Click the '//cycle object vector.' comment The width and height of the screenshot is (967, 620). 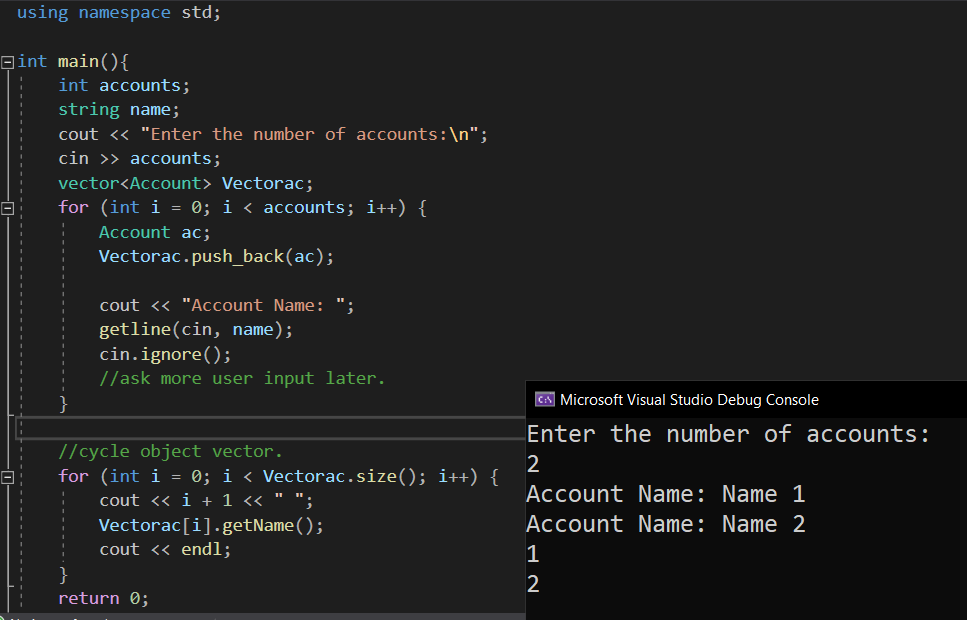(172, 451)
